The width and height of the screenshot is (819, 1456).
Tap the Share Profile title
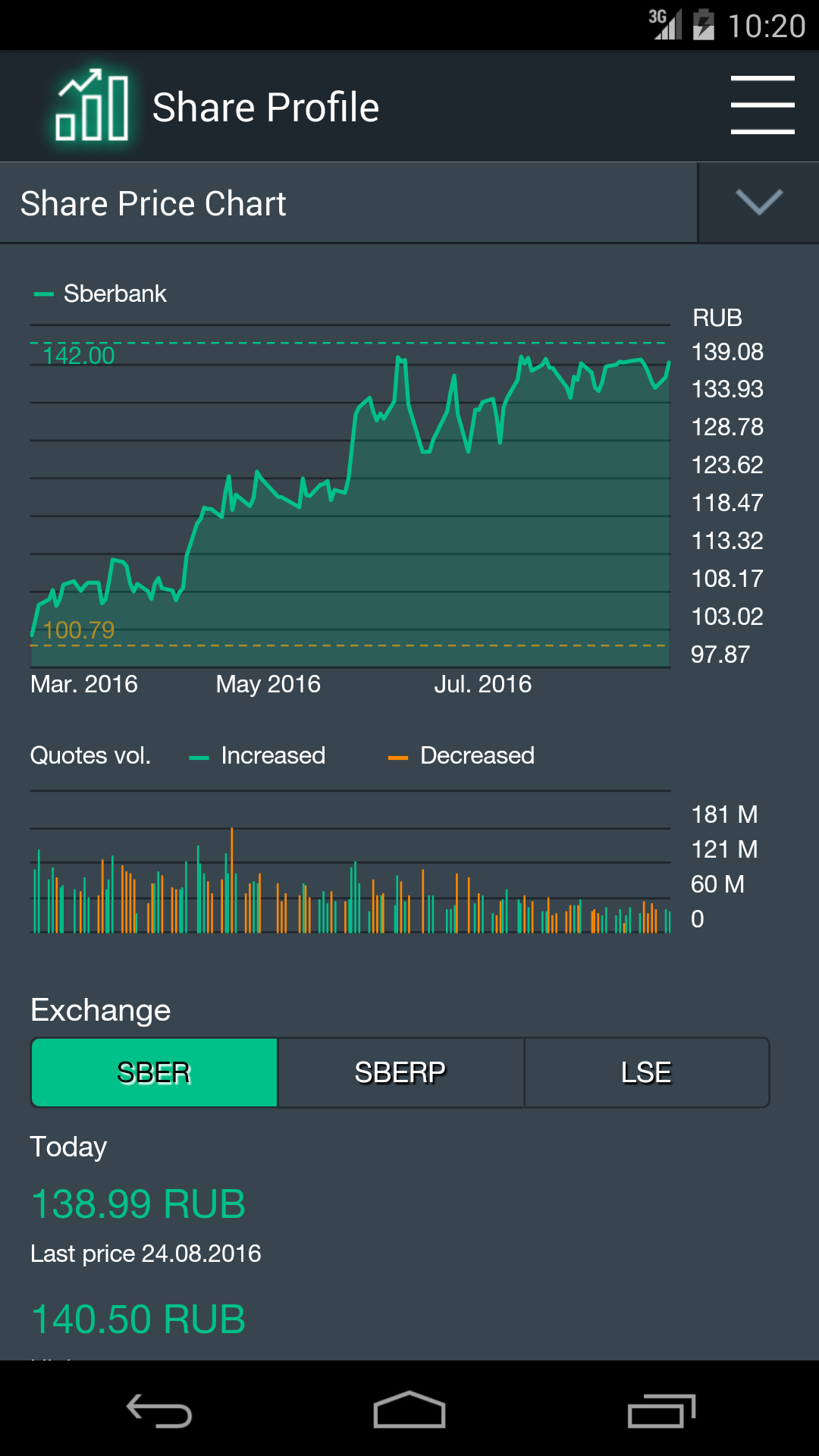point(265,107)
